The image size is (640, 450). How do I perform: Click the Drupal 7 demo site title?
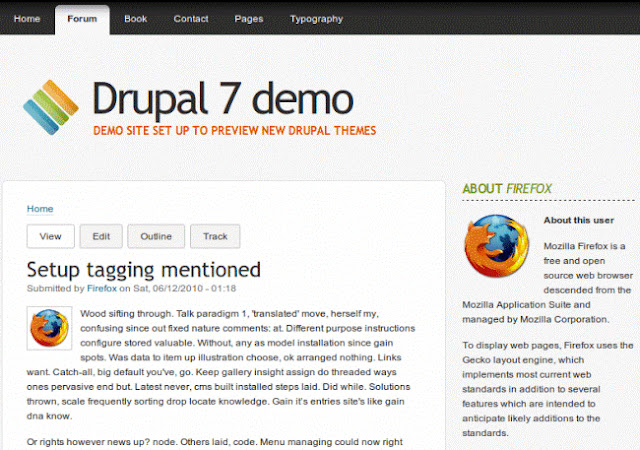(223, 99)
